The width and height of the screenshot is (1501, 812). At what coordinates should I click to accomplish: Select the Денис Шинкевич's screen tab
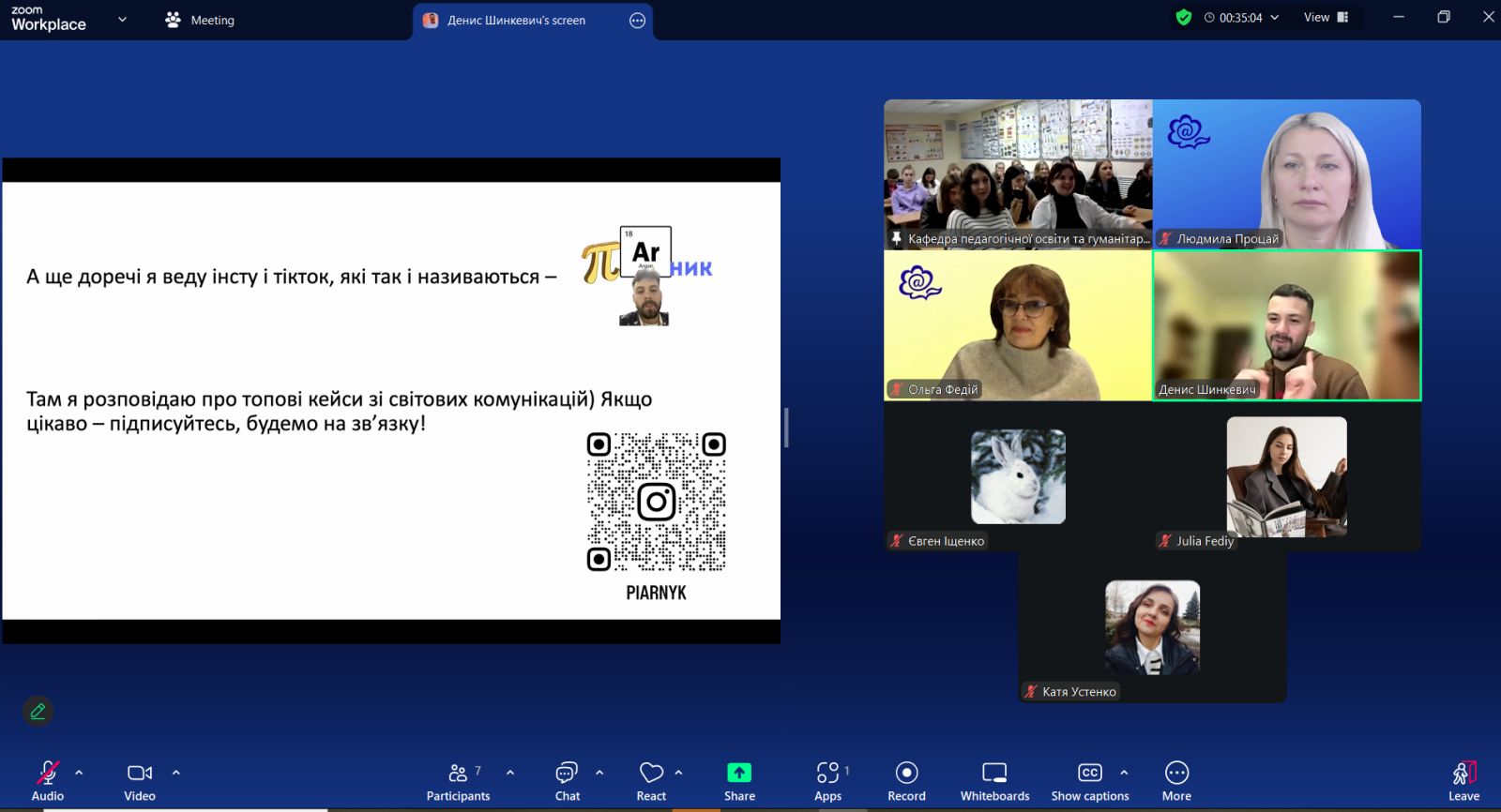point(516,21)
